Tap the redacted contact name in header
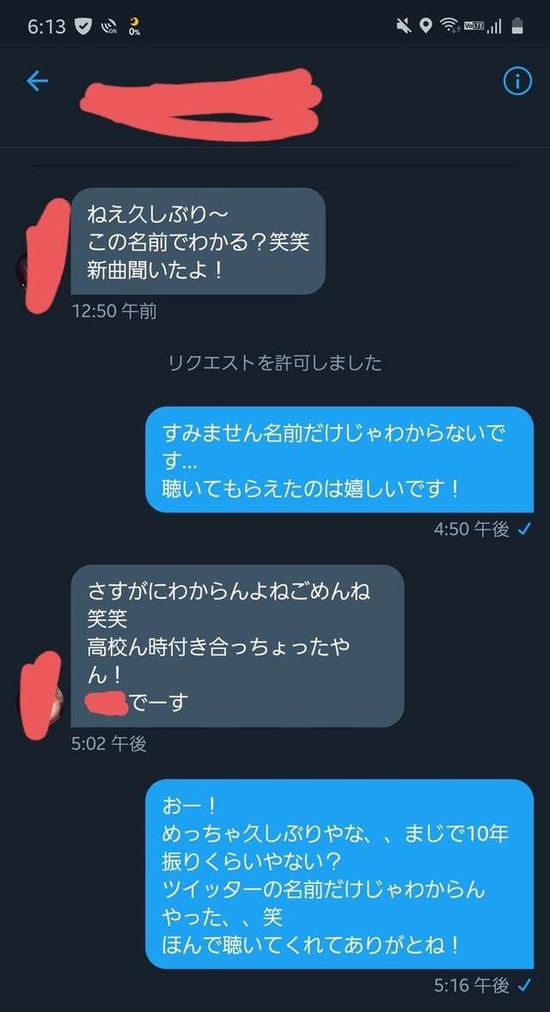 [201, 103]
